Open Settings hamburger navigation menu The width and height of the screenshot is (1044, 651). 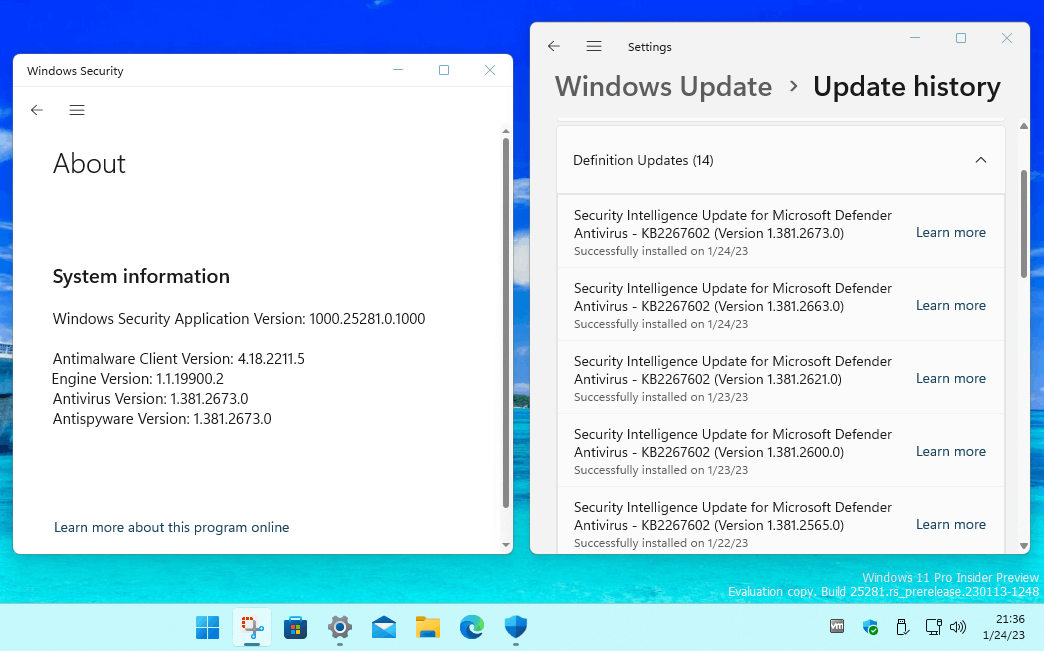(x=594, y=46)
